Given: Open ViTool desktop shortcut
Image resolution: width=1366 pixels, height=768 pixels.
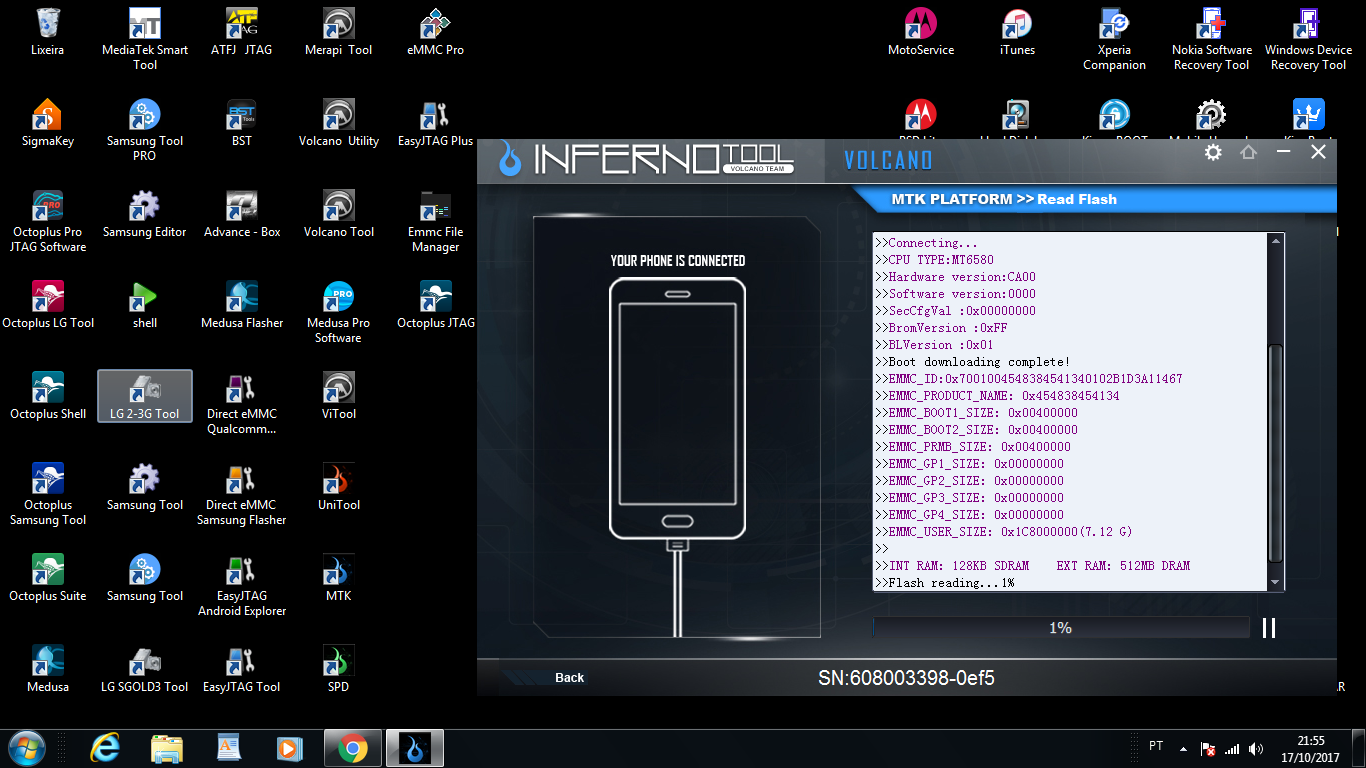Looking at the screenshot, I should coord(338,396).
